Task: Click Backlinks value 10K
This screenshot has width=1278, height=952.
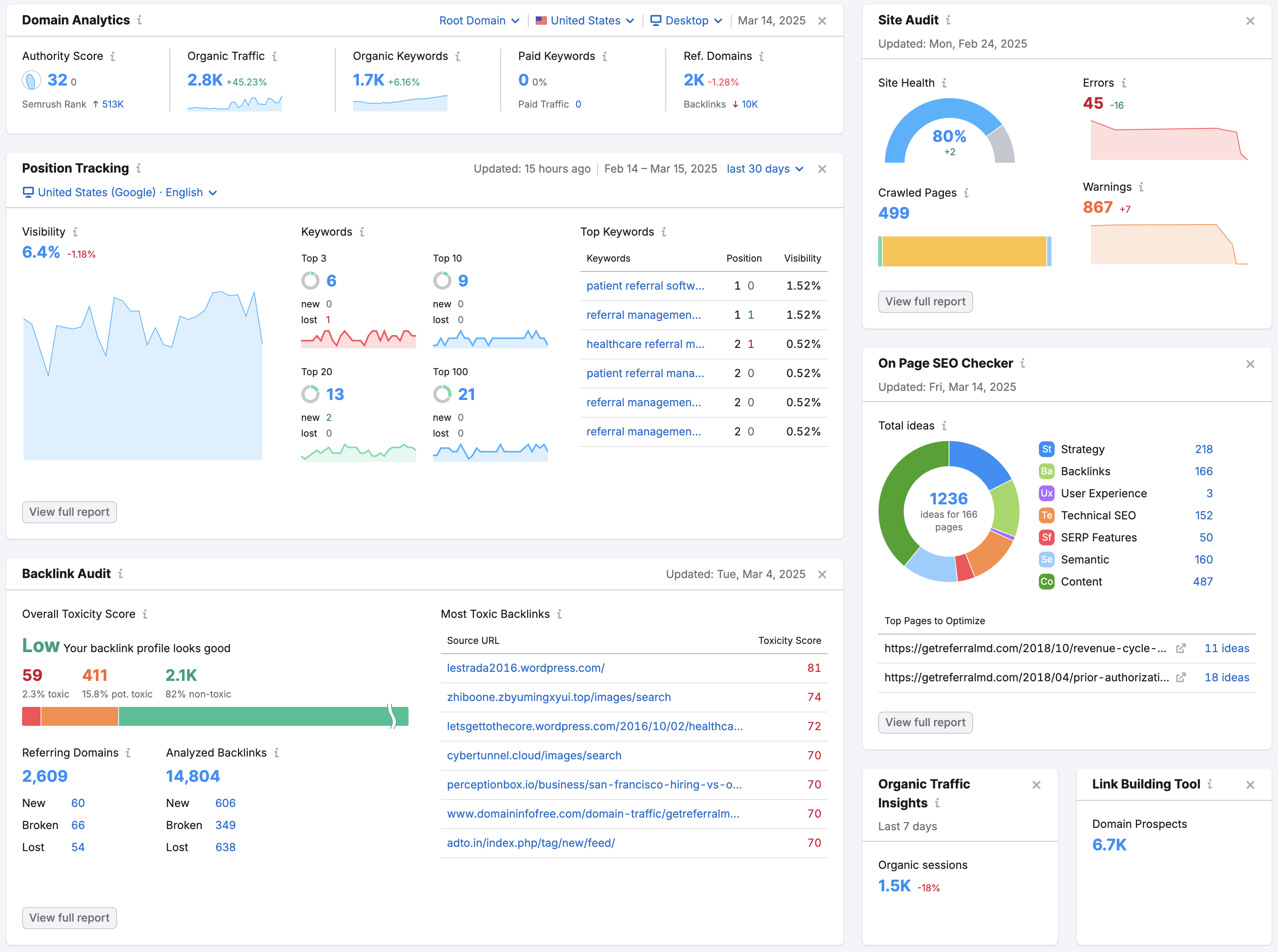Action: pyautogui.click(x=750, y=104)
